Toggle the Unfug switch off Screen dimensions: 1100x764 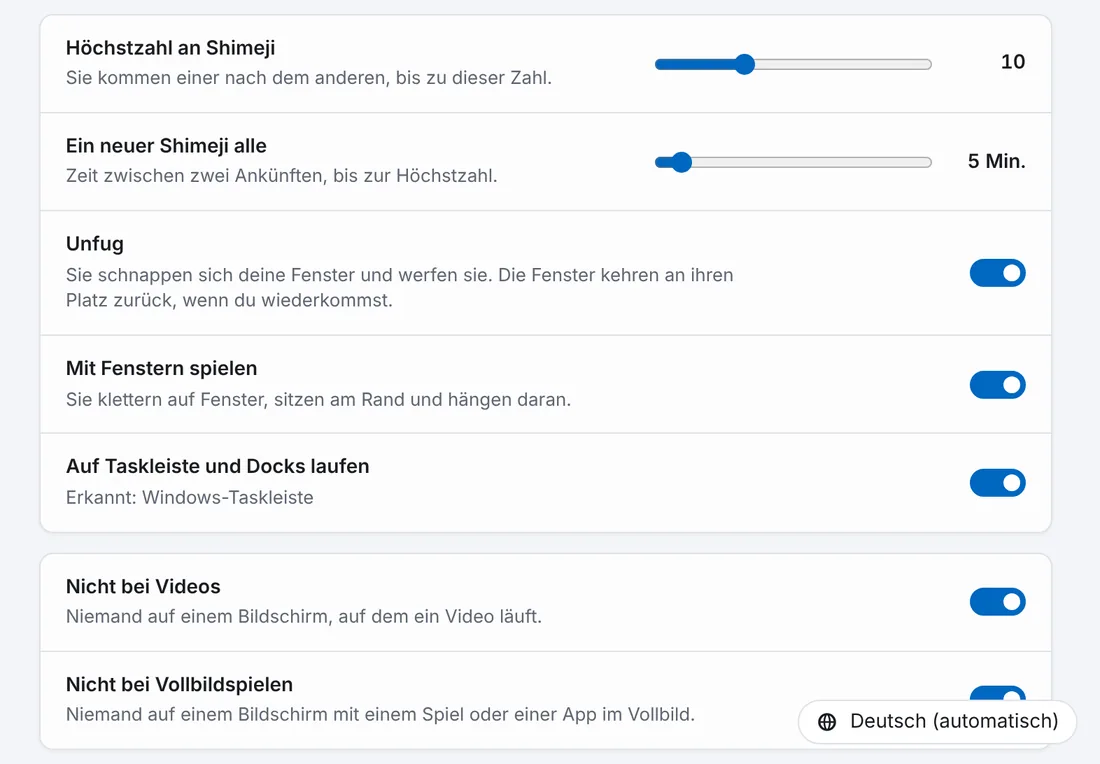pyautogui.click(x=997, y=273)
